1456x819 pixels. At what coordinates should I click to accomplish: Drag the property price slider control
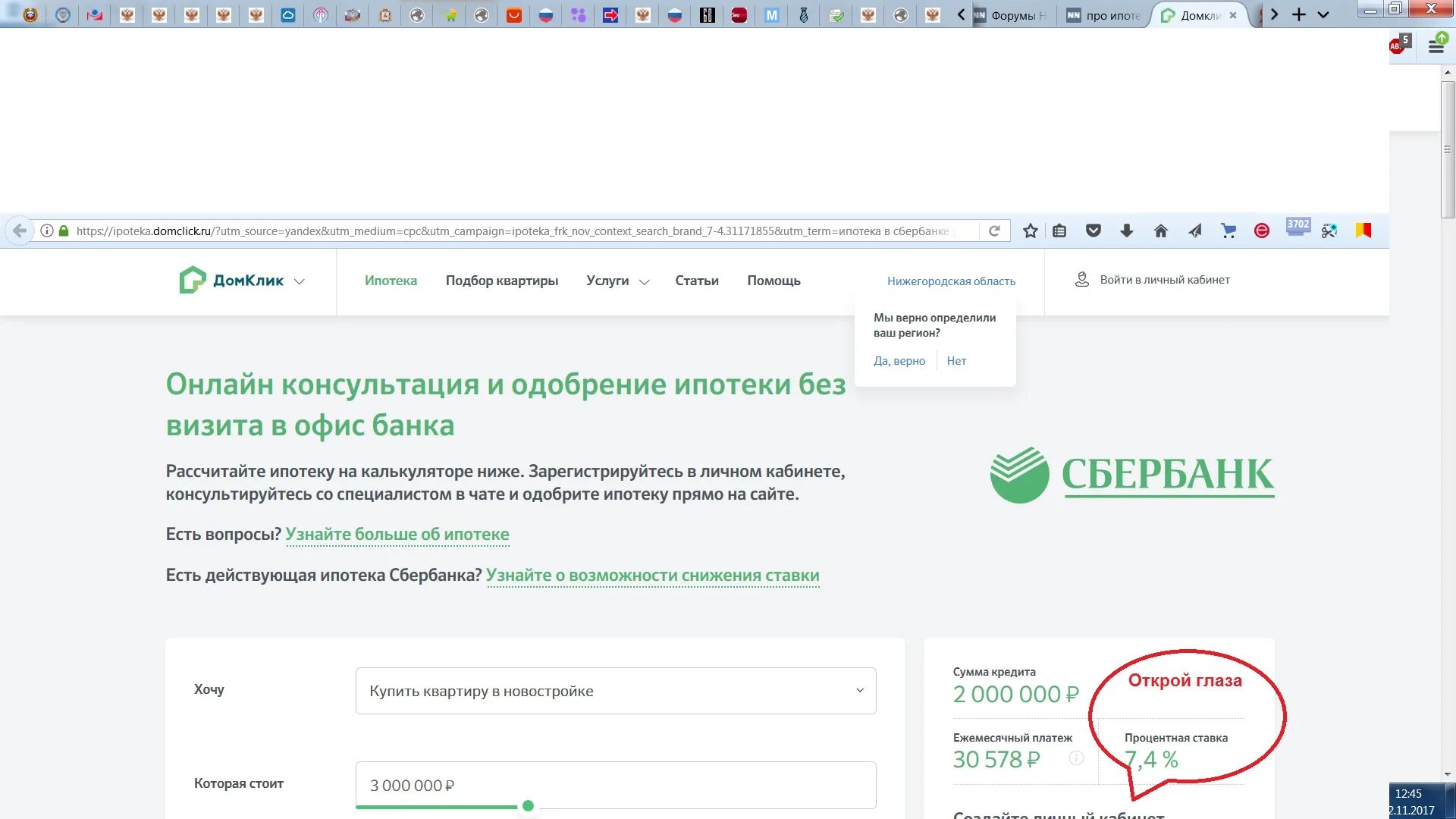click(x=527, y=805)
